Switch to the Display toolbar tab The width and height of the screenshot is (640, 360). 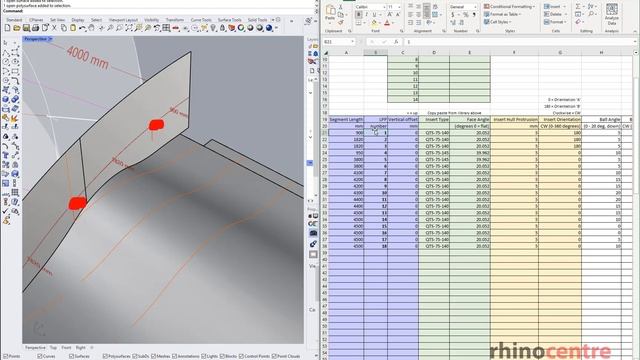point(78,20)
